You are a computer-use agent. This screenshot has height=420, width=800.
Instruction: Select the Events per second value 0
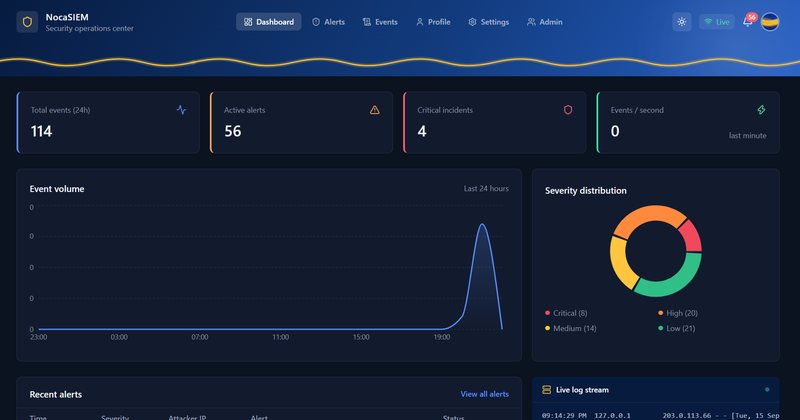pyautogui.click(x=615, y=131)
